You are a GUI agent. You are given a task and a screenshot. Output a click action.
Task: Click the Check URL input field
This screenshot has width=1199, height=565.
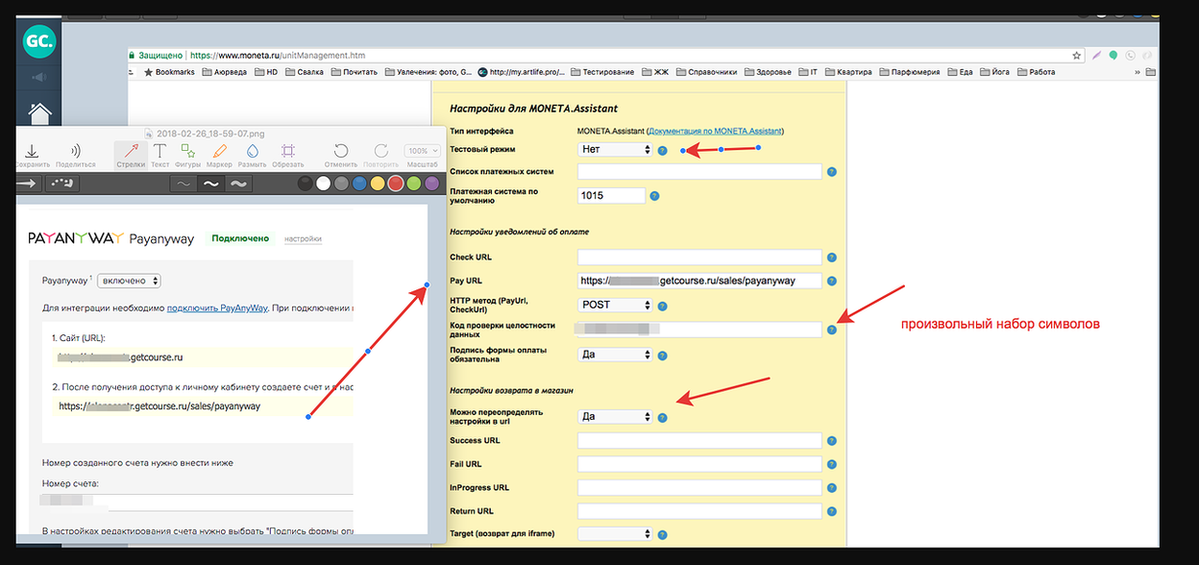pyautogui.click(x=700, y=257)
